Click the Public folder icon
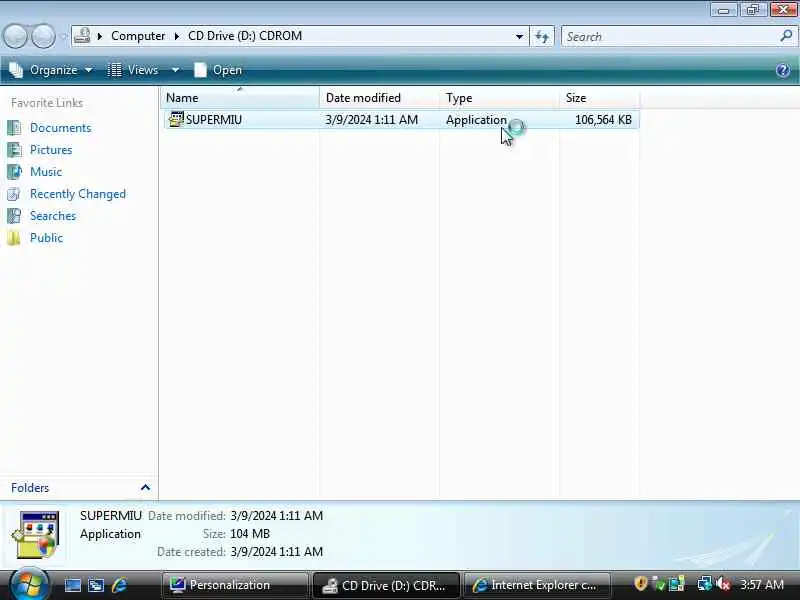The image size is (800, 600). click(14, 238)
